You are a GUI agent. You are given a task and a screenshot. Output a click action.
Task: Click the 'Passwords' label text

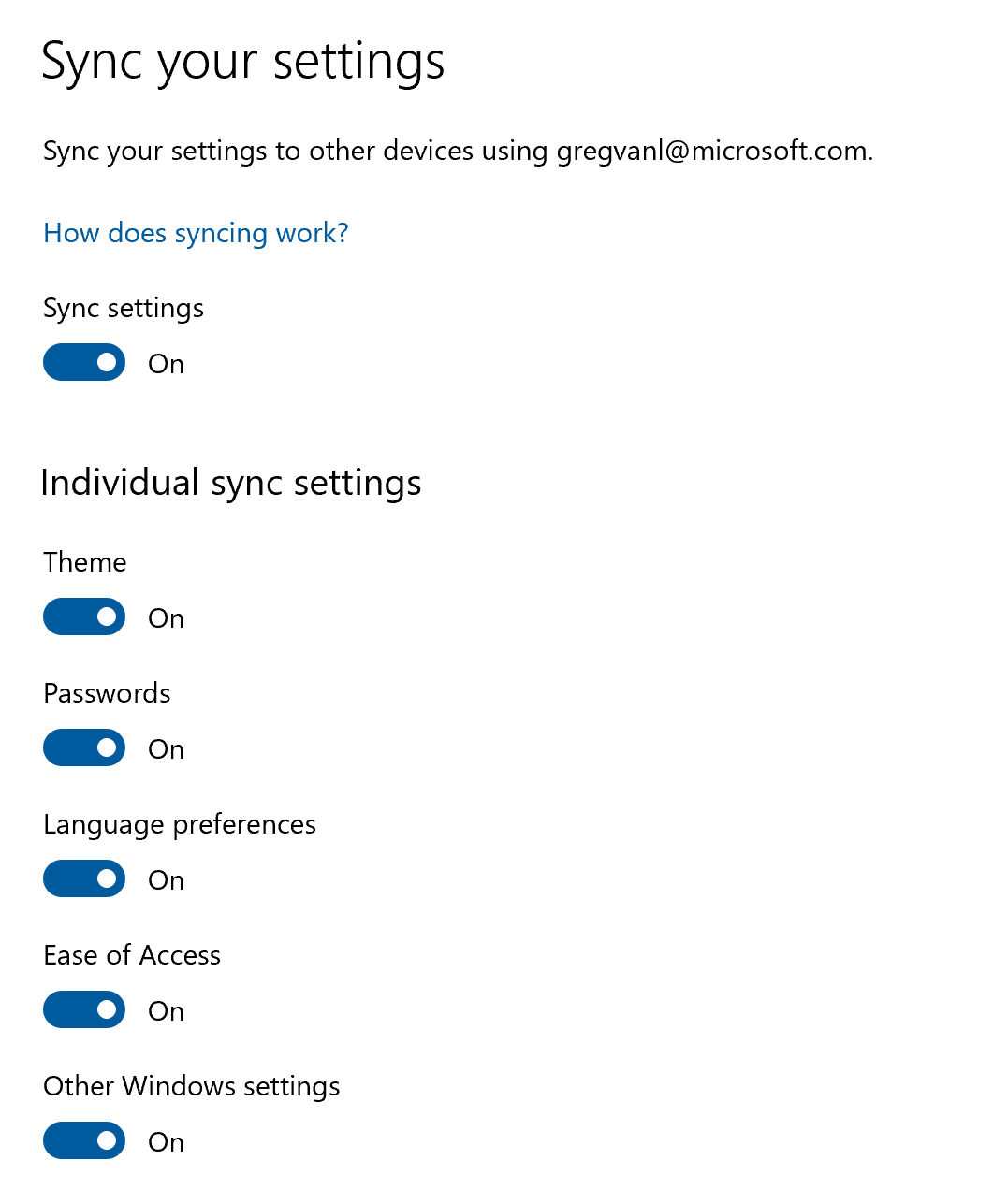coord(107,693)
